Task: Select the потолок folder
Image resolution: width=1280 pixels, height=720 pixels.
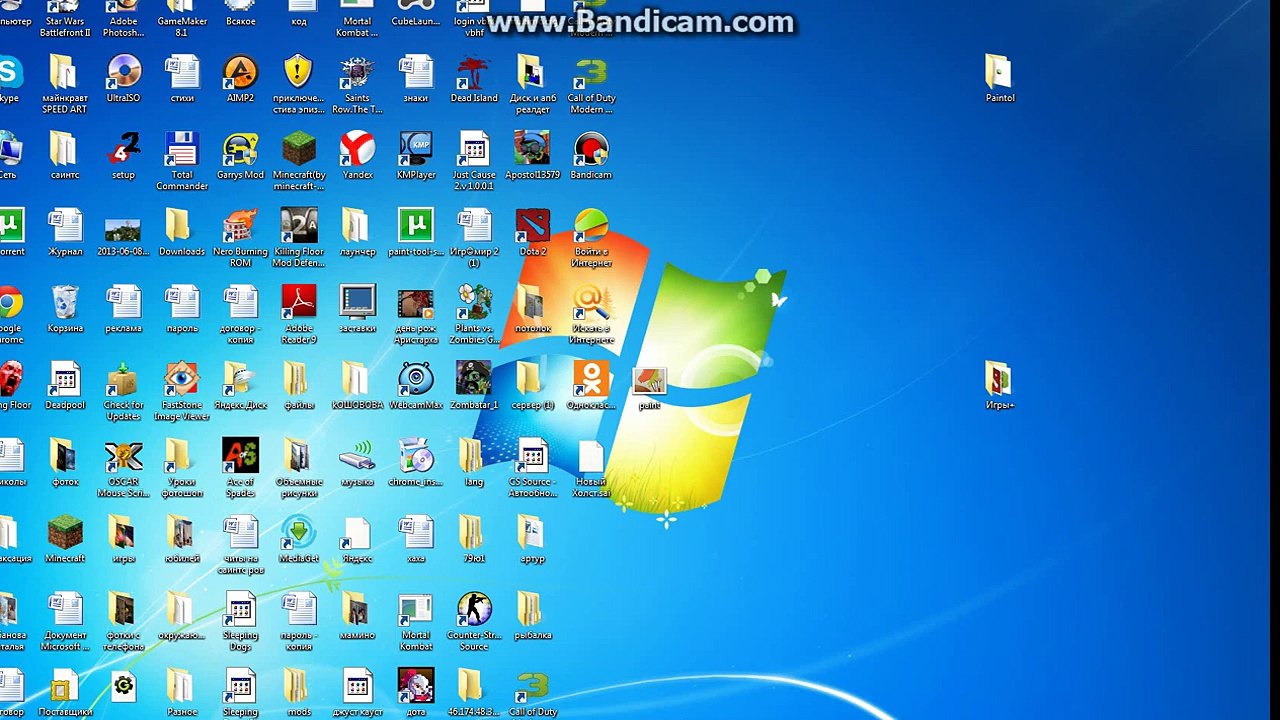Action: click(x=533, y=309)
